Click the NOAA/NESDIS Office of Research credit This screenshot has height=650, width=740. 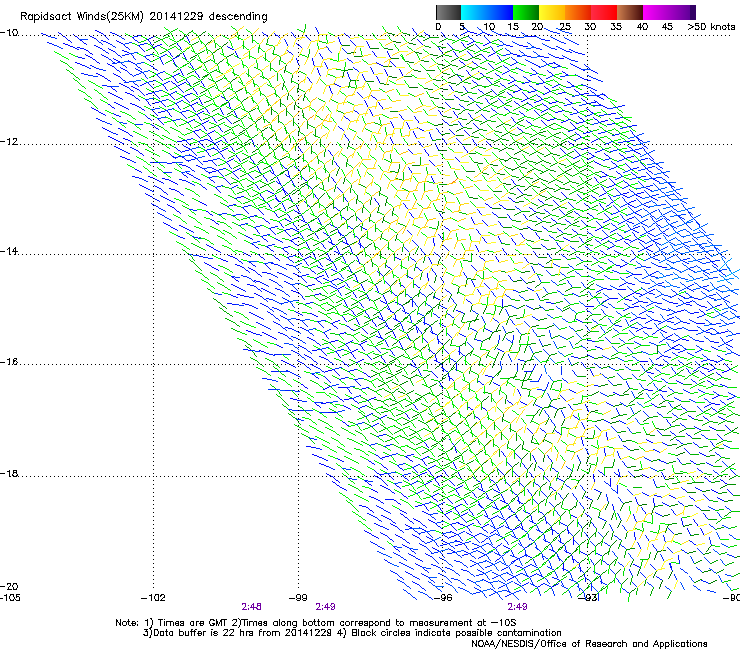(589, 644)
